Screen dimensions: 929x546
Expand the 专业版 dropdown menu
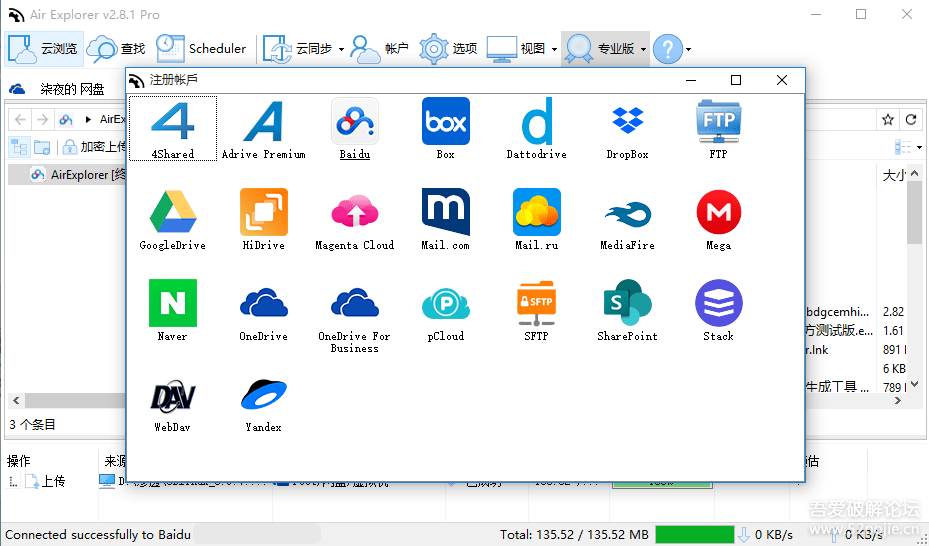pos(643,49)
